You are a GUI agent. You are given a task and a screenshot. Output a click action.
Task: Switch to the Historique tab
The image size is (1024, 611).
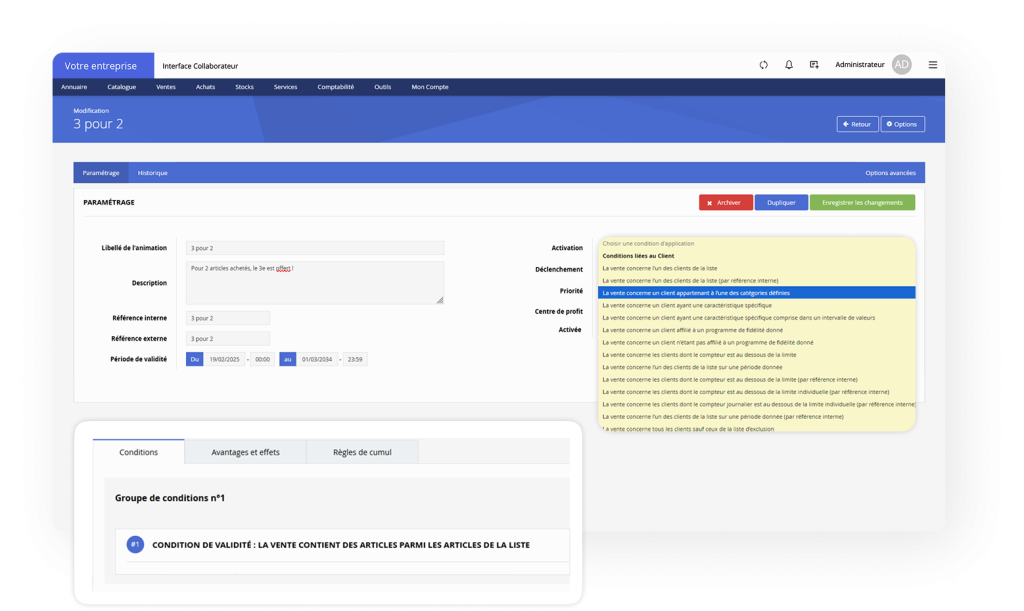click(x=153, y=173)
